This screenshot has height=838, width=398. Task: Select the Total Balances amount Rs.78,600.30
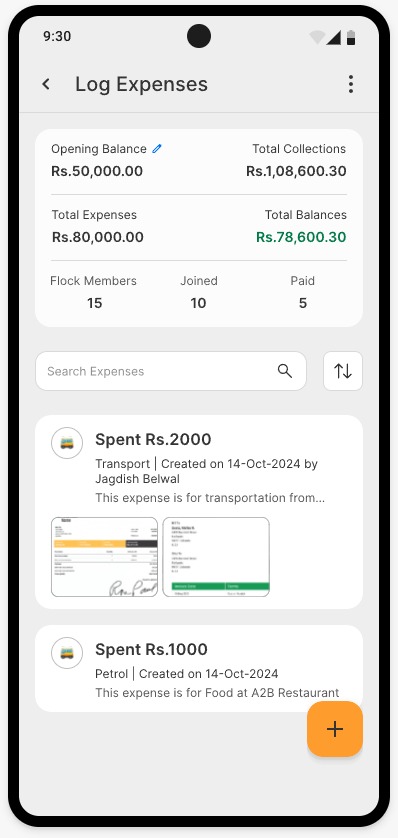(x=301, y=237)
